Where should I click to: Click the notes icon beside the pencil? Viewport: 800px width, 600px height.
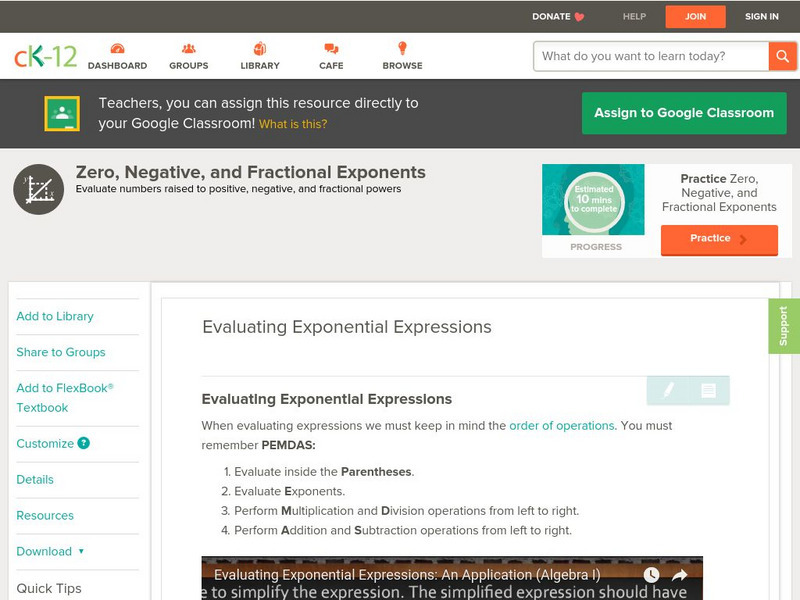(709, 390)
